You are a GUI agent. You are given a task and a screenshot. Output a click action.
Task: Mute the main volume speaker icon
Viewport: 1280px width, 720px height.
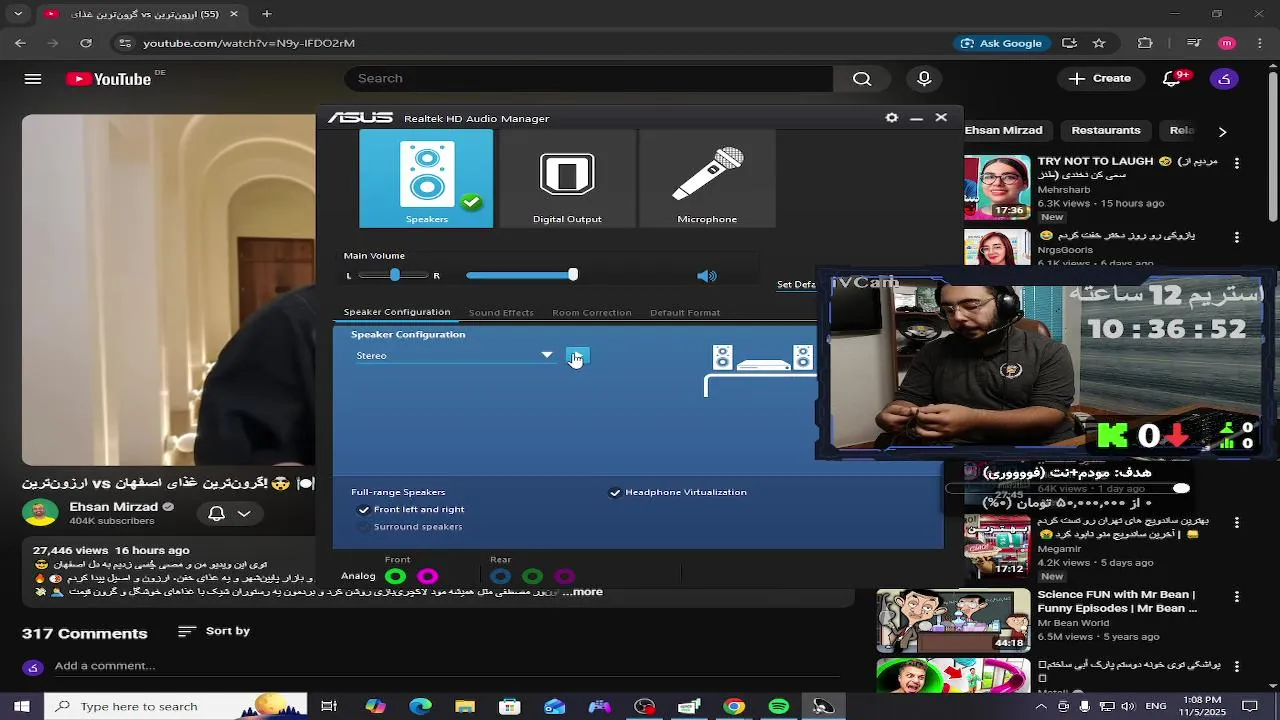click(x=707, y=276)
